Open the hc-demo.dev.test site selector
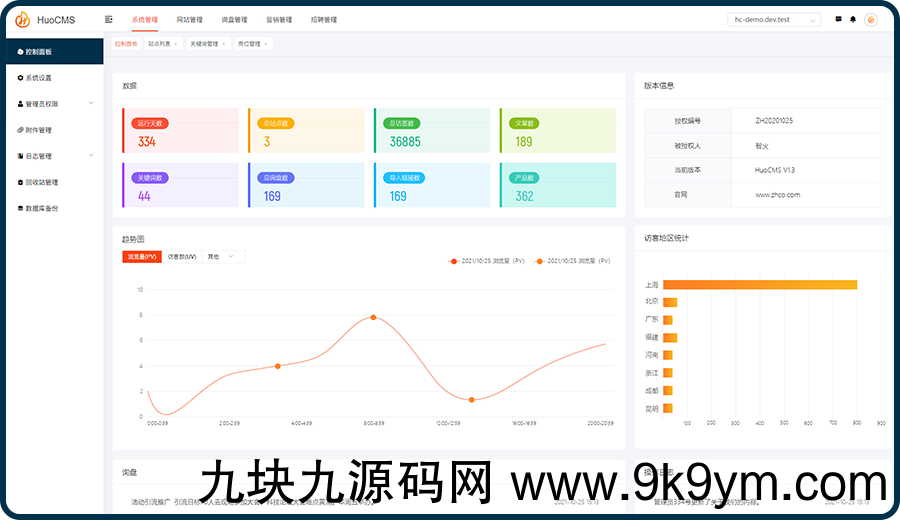Image resolution: width=900 pixels, height=520 pixels. [x=774, y=20]
